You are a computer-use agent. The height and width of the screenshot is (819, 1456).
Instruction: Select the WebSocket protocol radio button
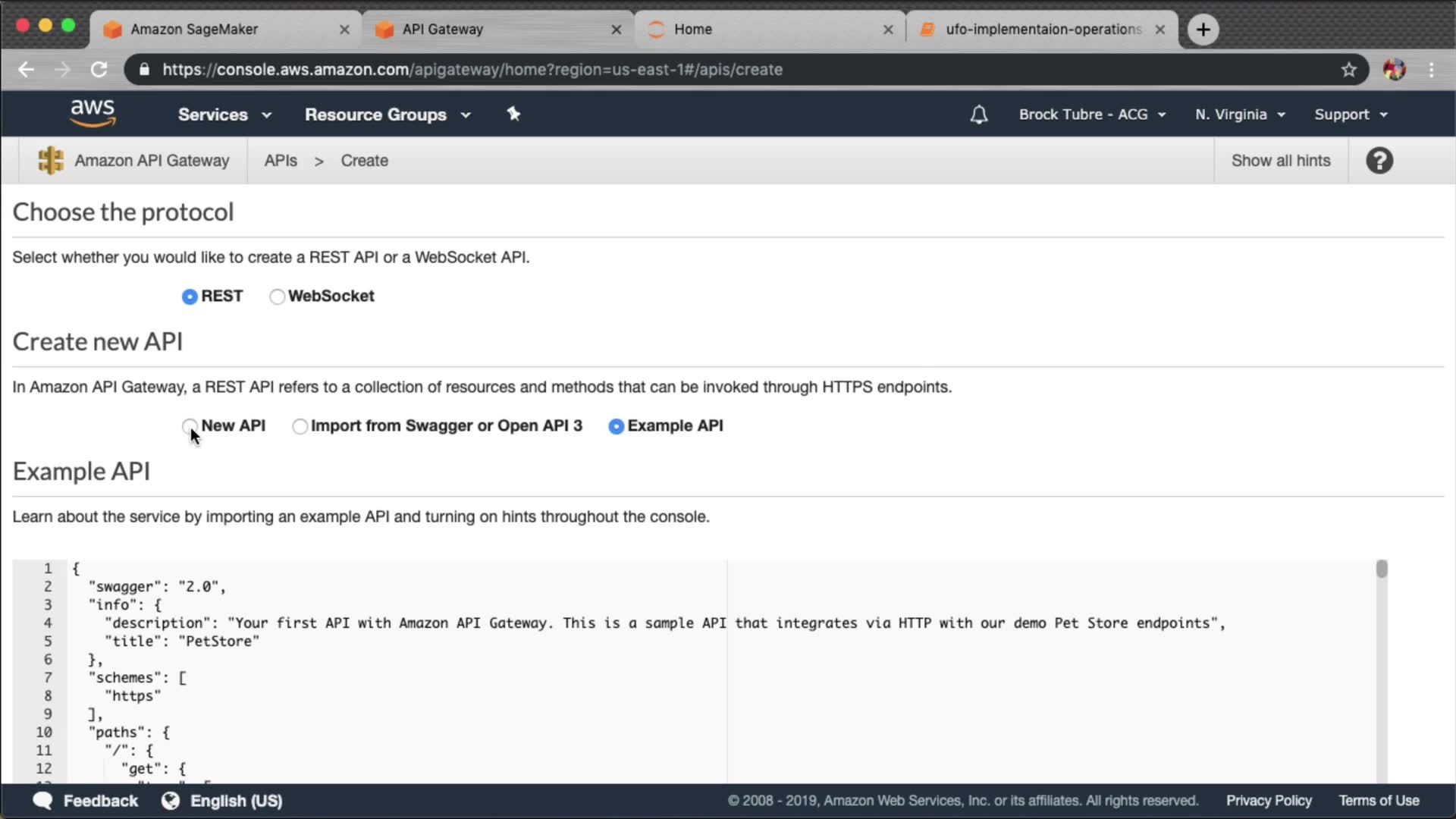(278, 297)
